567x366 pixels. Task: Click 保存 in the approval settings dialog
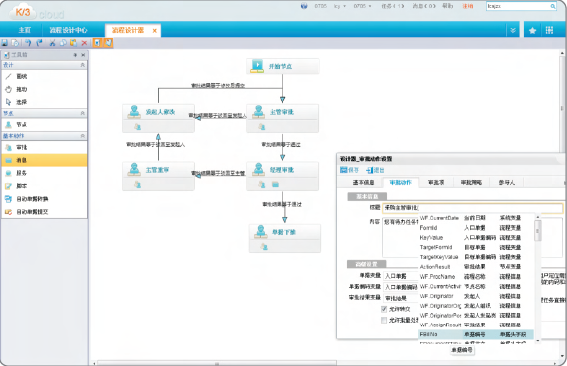350,170
